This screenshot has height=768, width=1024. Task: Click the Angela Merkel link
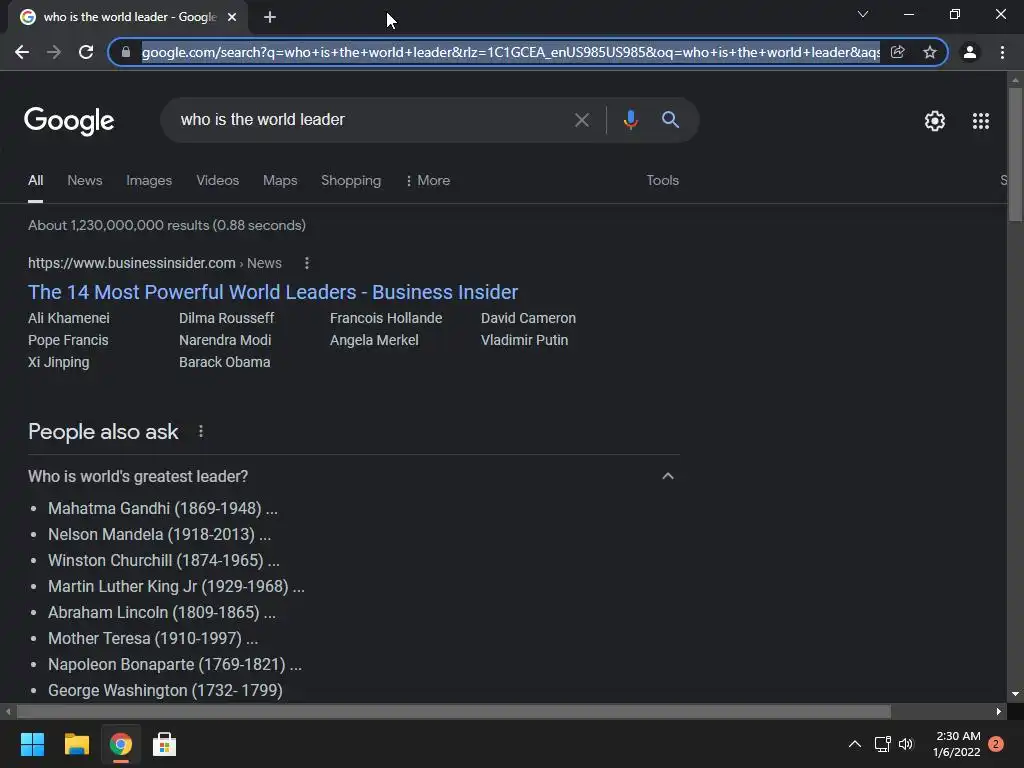[x=374, y=340]
